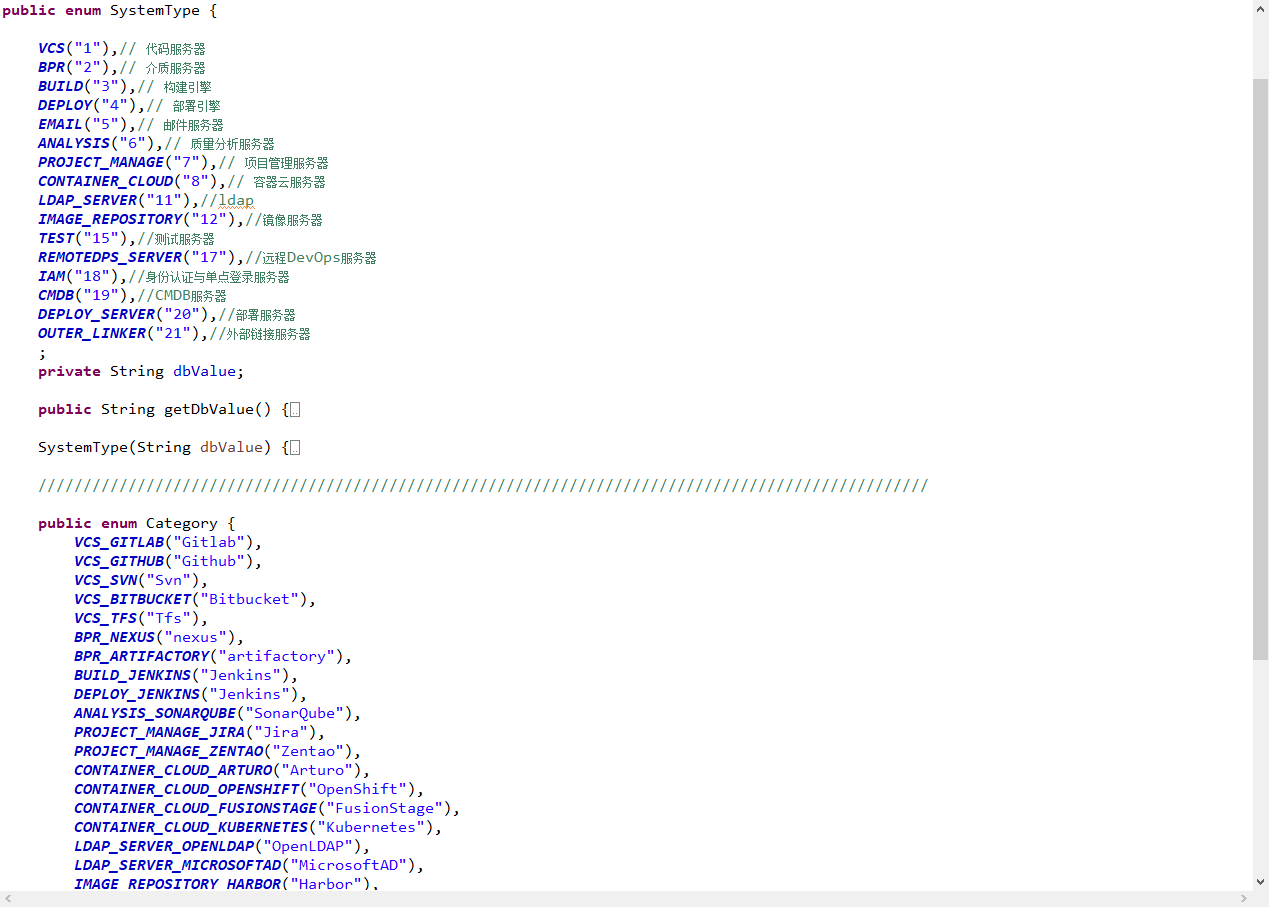Click the VCS_GITLAB constant
This screenshot has height=907, width=1269.
[x=118, y=543]
